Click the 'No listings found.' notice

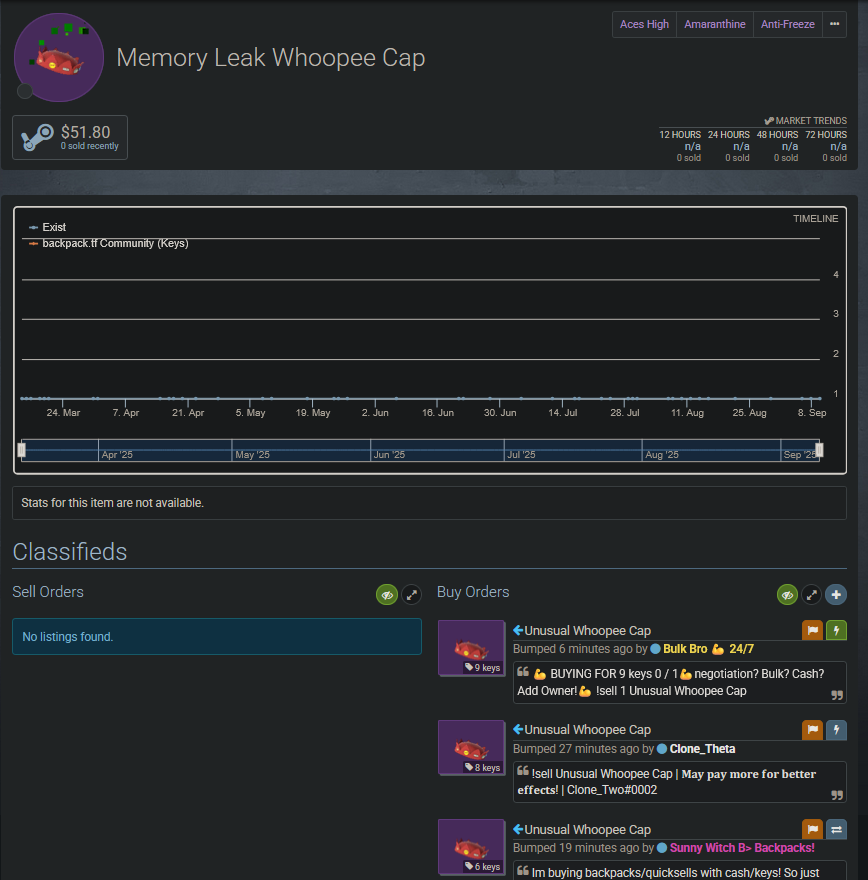217,637
